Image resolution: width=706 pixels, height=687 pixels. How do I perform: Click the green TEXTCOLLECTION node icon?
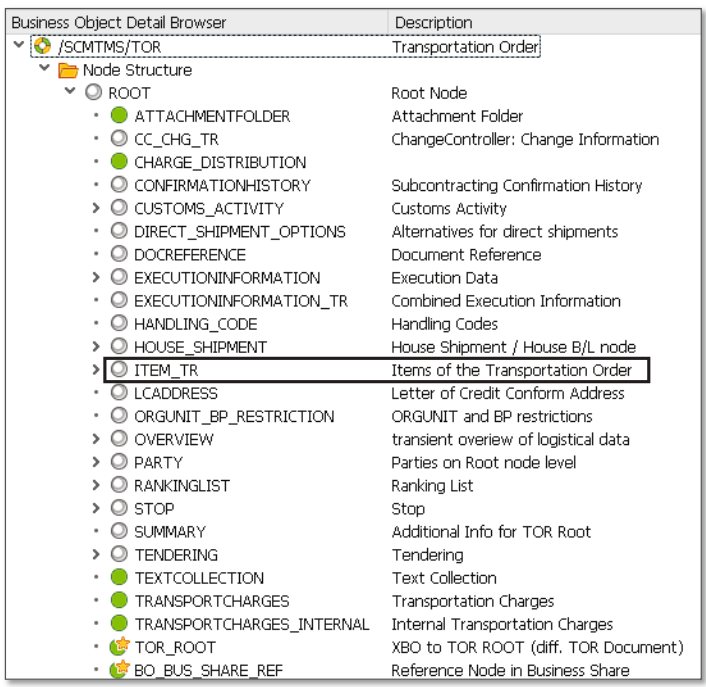tap(120, 578)
